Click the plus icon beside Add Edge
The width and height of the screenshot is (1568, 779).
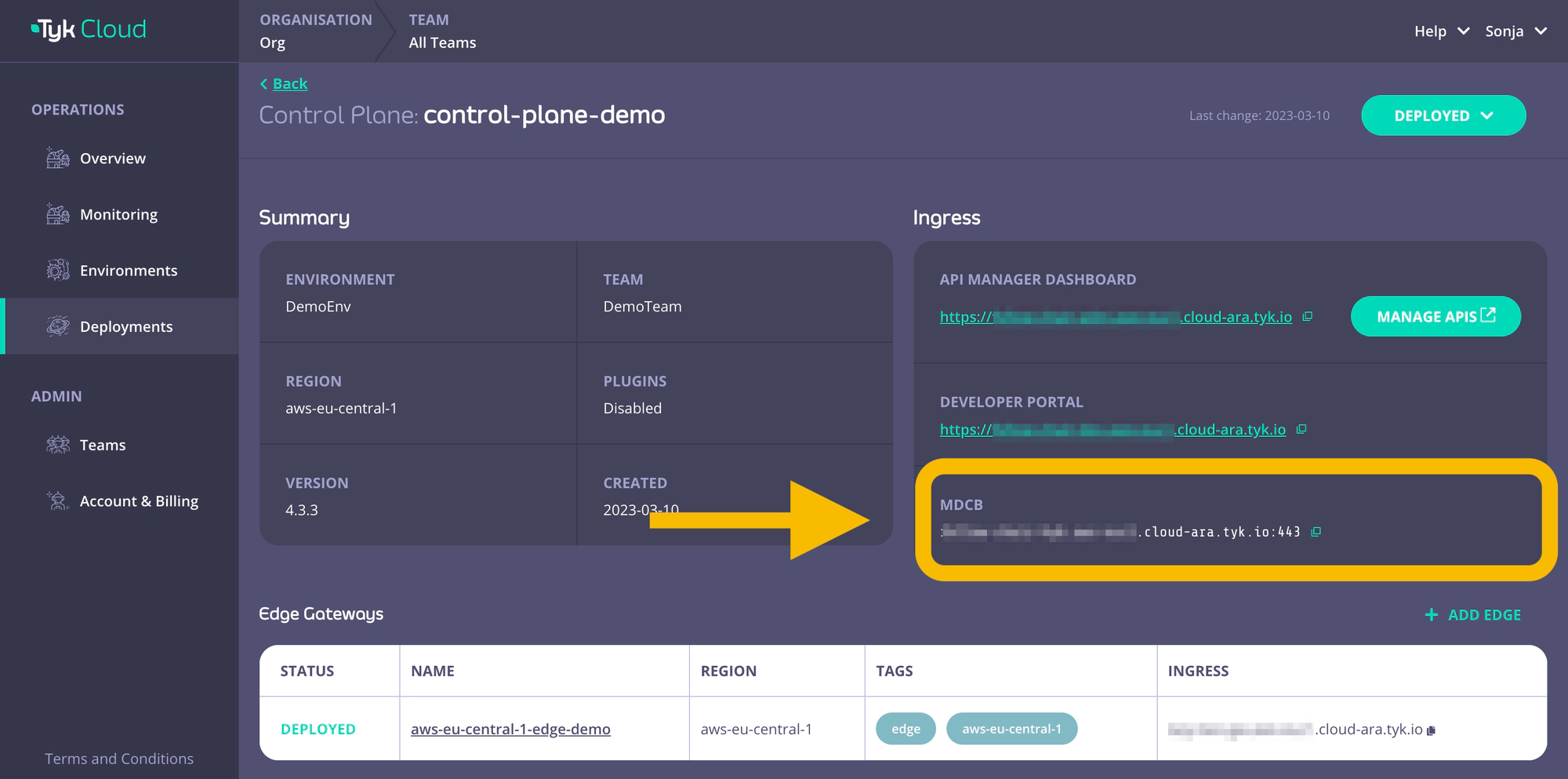coord(1431,615)
